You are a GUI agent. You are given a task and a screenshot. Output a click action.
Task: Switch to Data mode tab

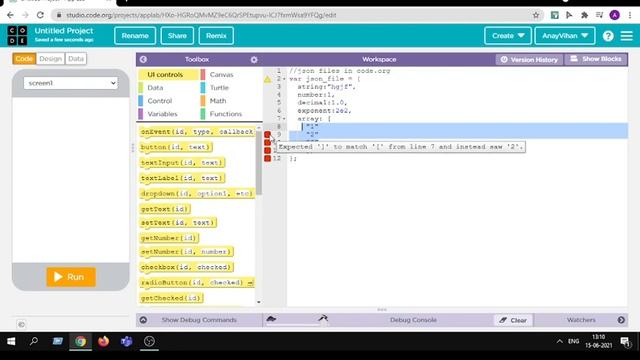click(x=76, y=59)
